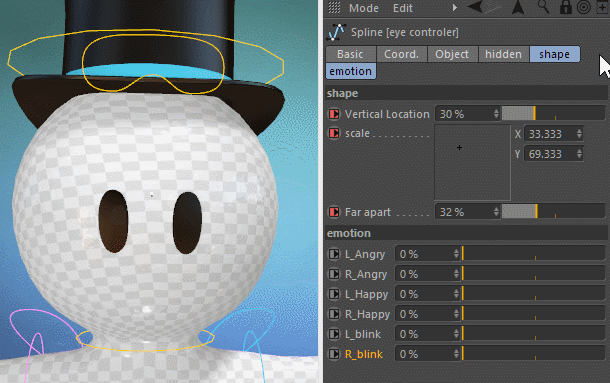Viewport: 610px width, 383px height.
Task: Adjust the R_blink slider
Action: (x=533, y=354)
